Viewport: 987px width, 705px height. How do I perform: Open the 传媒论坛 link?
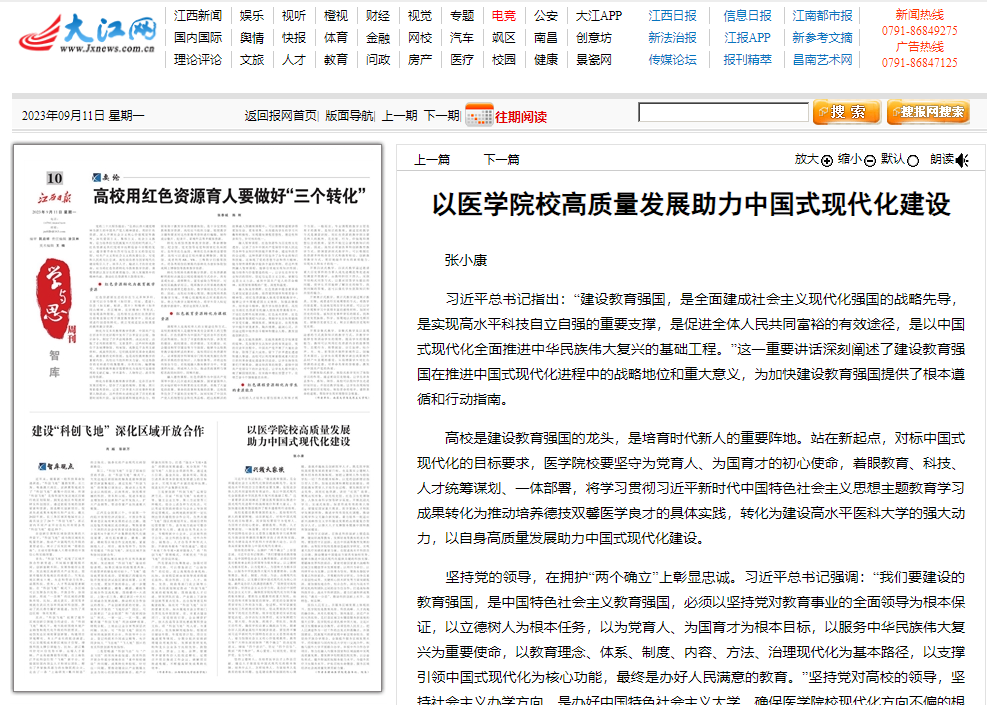(x=672, y=60)
